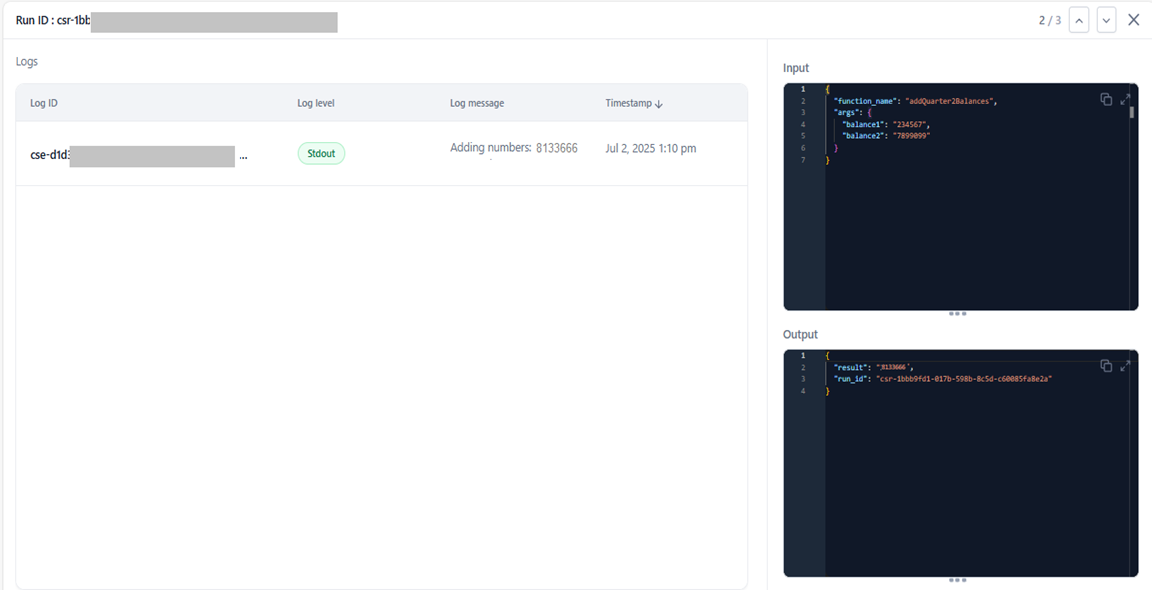The image size is (1152, 590).
Task: Copy the Output JSON to clipboard
Action: 1106,366
